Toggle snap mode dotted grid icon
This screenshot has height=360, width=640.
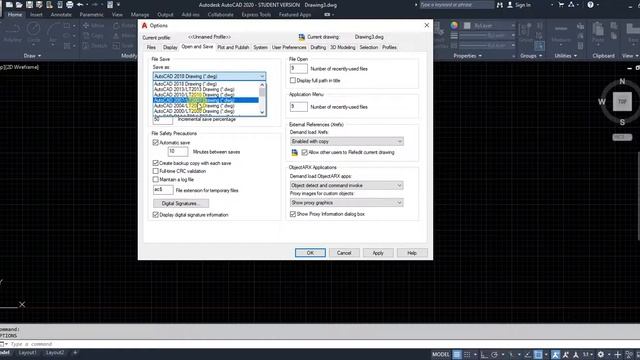pos(467,355)
